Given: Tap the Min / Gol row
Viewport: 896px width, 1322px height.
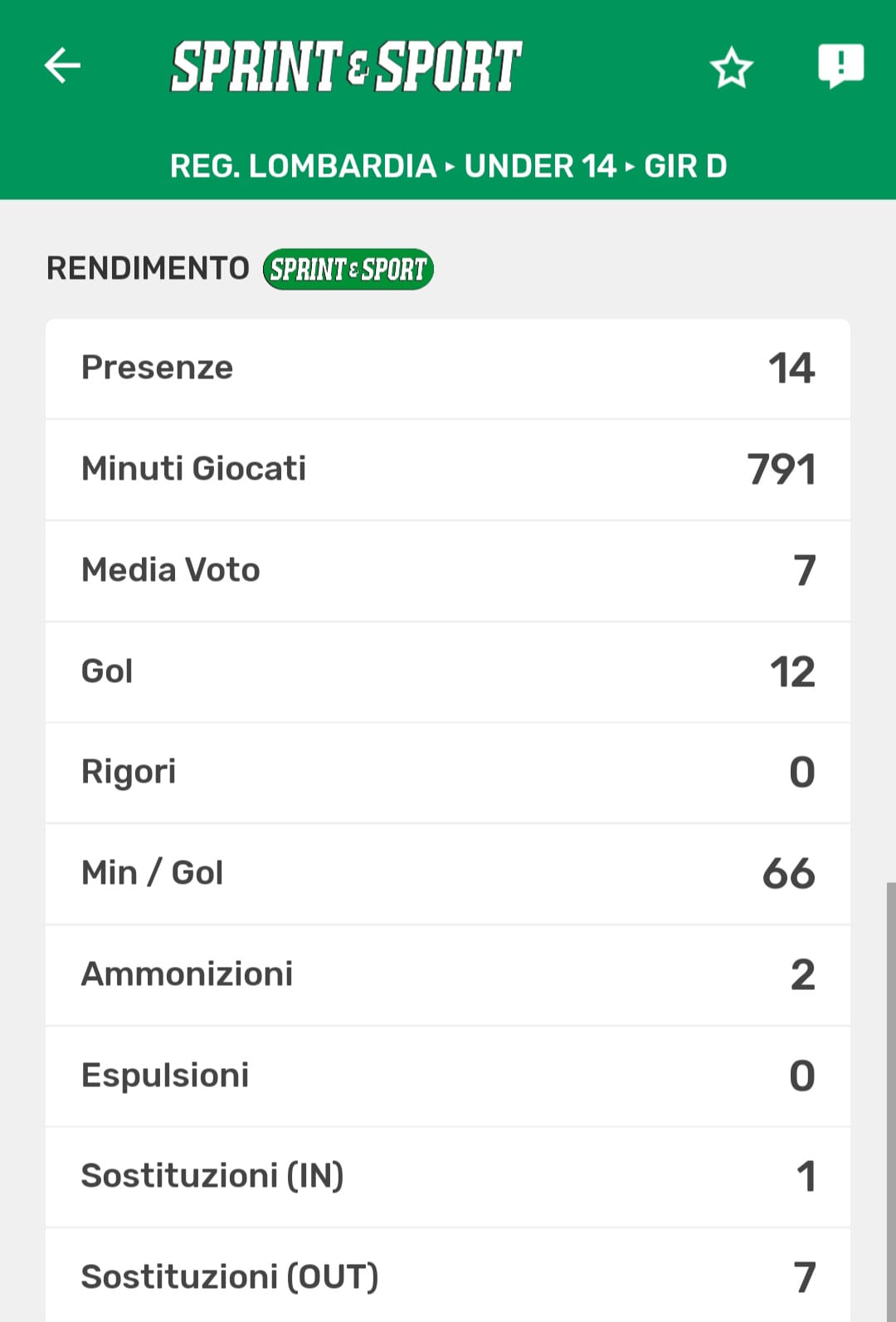Looking at the screenshot, I should tap(448, 874).
